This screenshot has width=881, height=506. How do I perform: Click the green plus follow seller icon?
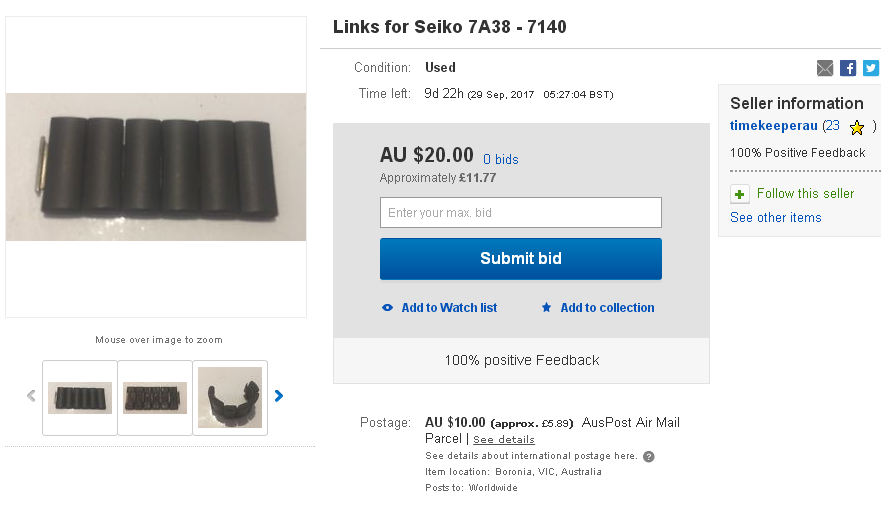[x=739, y=194]
